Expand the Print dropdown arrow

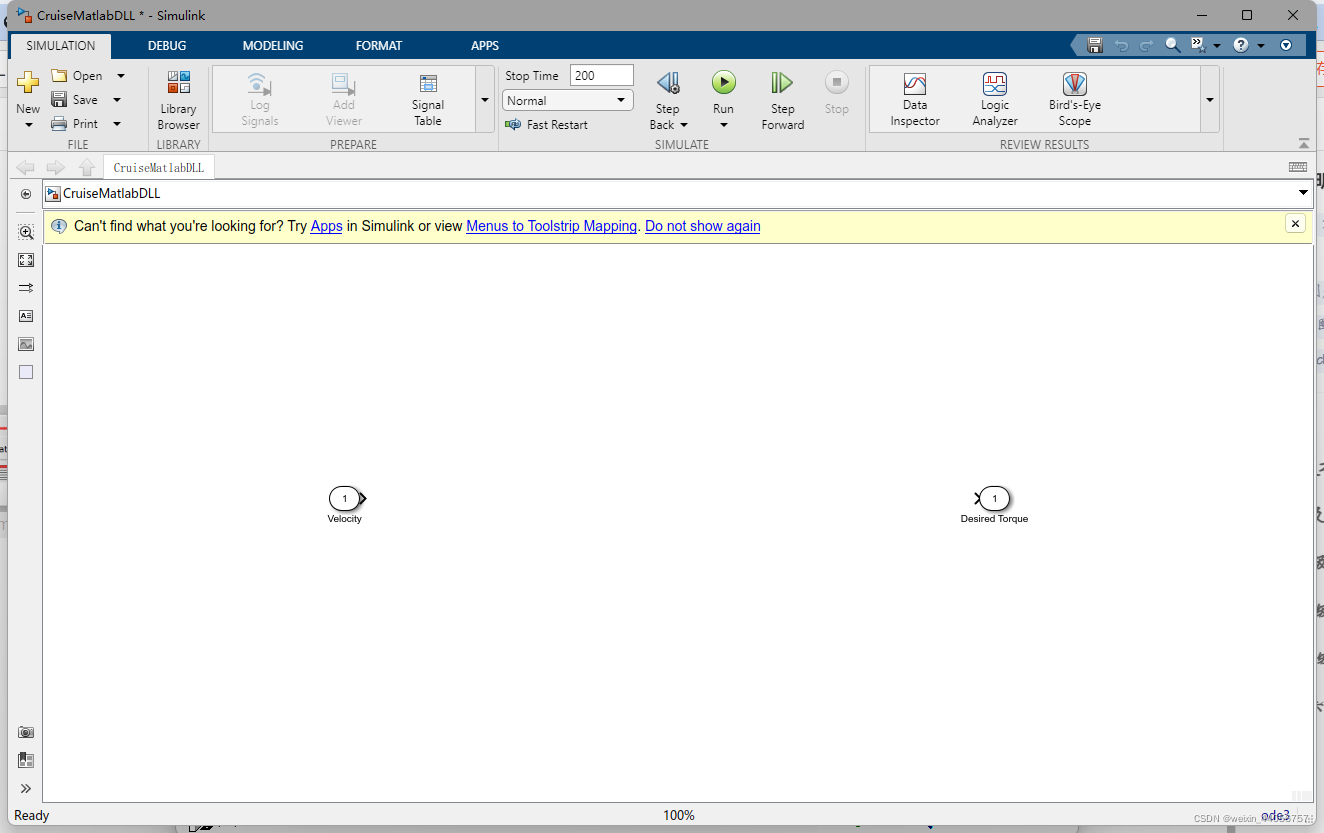pos(117,124)
